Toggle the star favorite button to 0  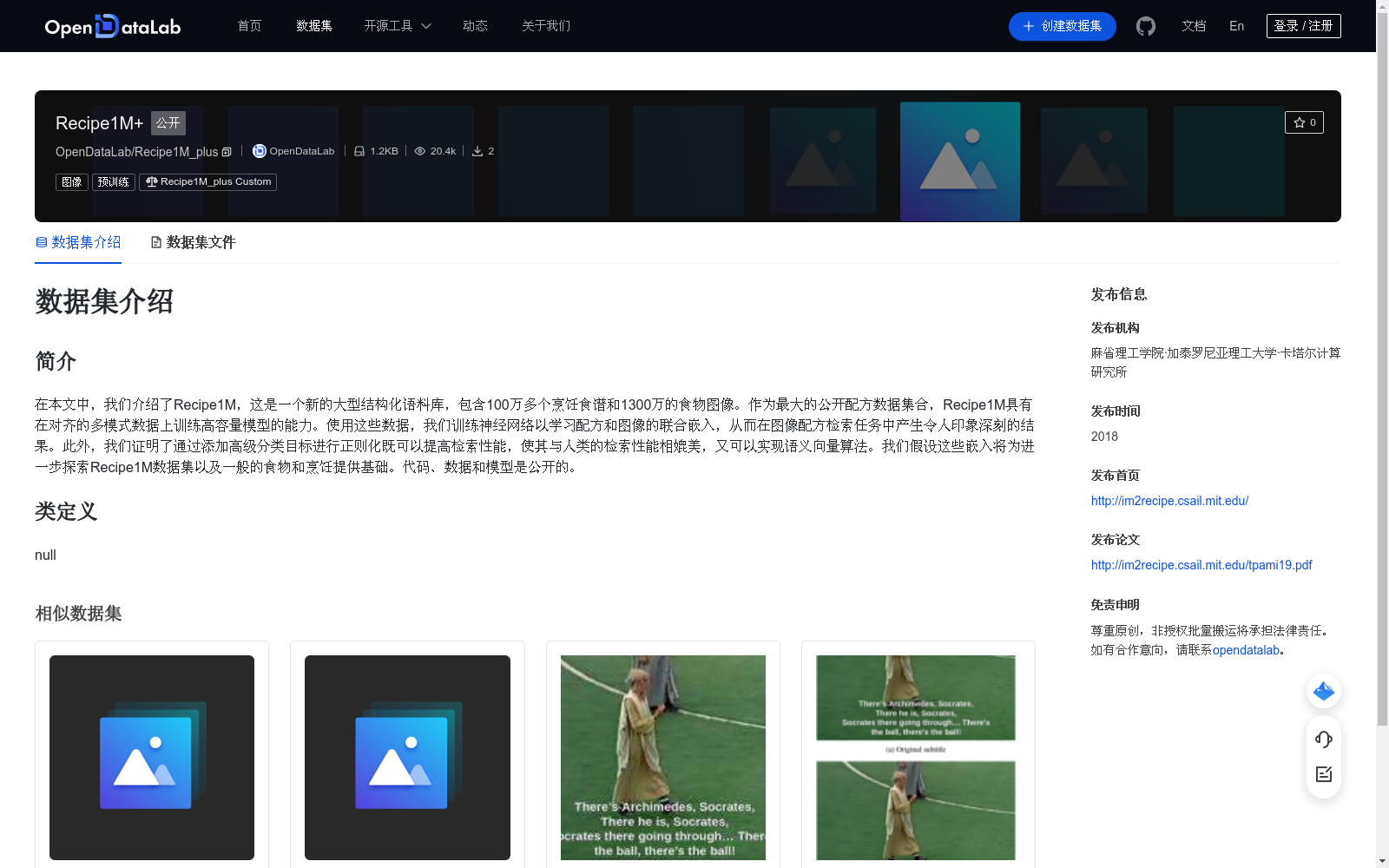pos(1304,122)
